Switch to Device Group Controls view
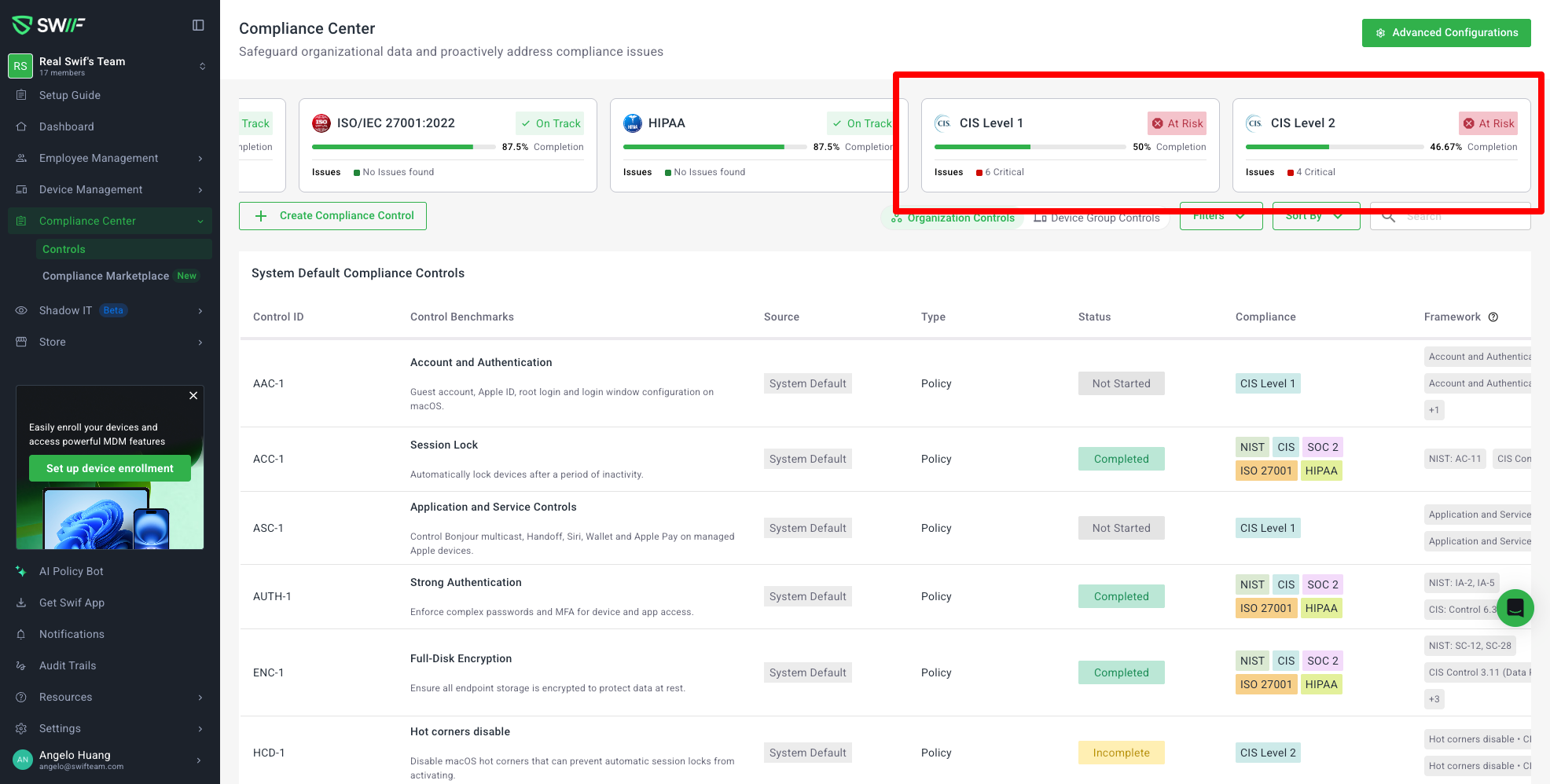This screenshot has height=784, width=1550. [1097, 218]
